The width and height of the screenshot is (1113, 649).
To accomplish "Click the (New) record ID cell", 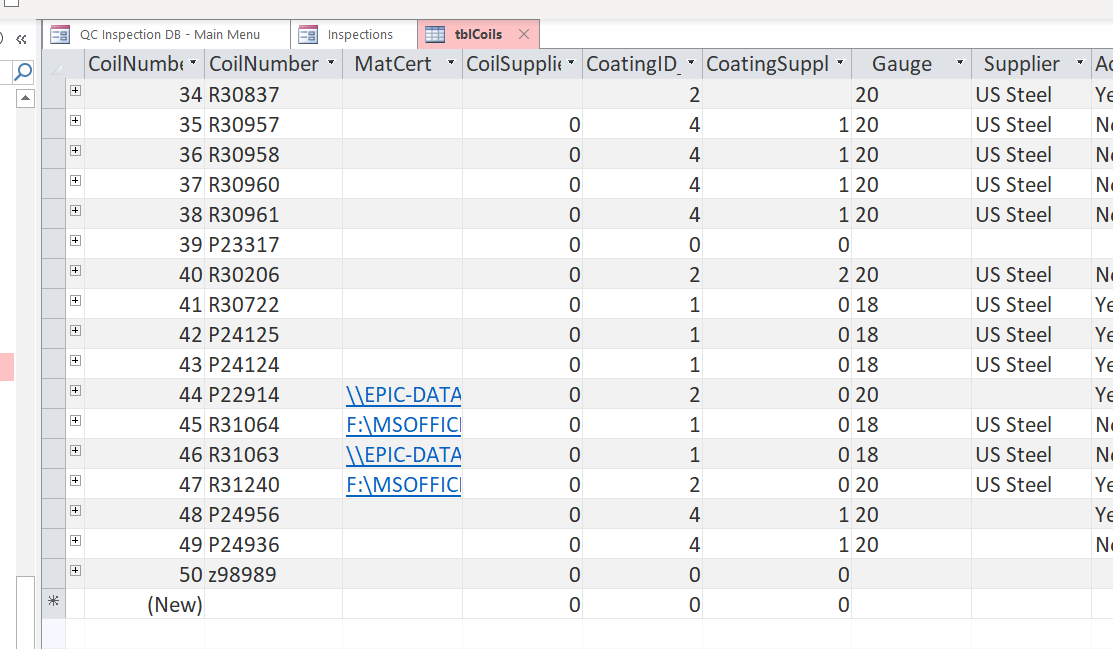I will pos(145,604).
